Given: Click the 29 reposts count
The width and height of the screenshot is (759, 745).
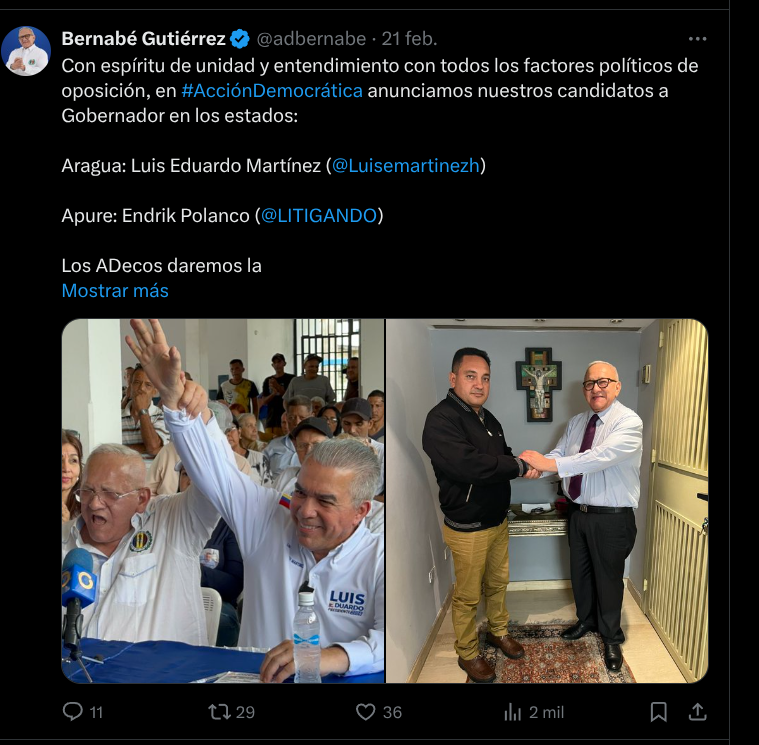Looking at the screenshot, I should 245,712.
